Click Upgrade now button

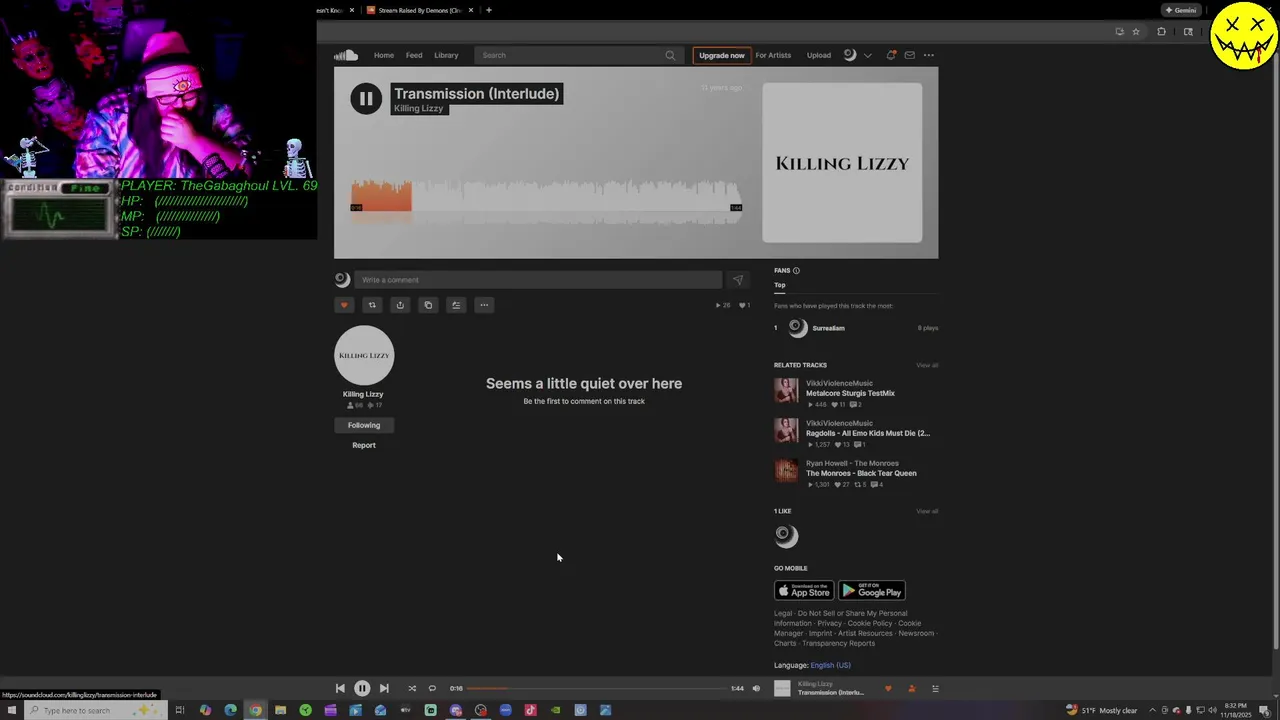tap(722, 55)
